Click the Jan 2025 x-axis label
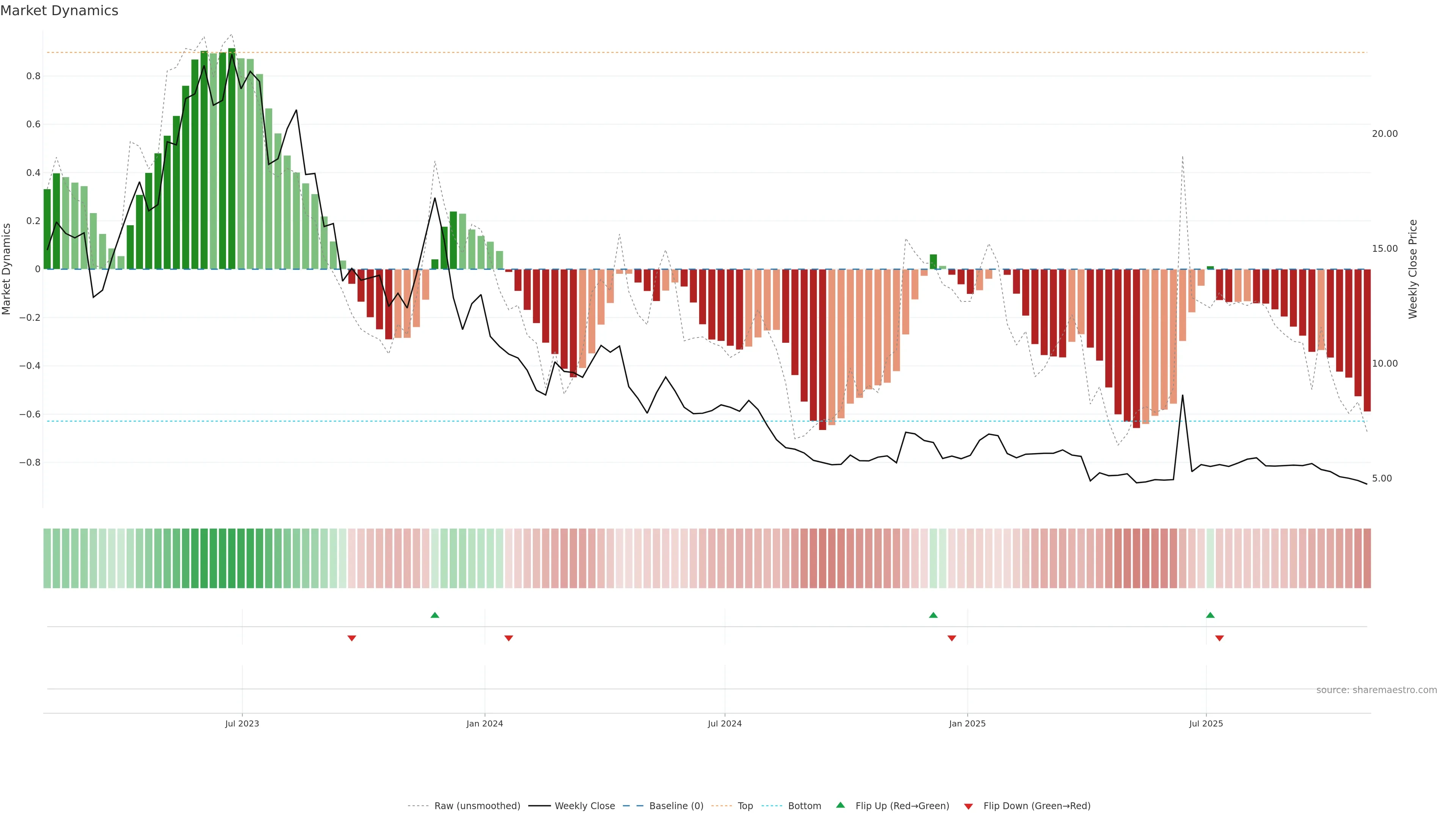This screenshot has height=819, width=1456. 967,723
